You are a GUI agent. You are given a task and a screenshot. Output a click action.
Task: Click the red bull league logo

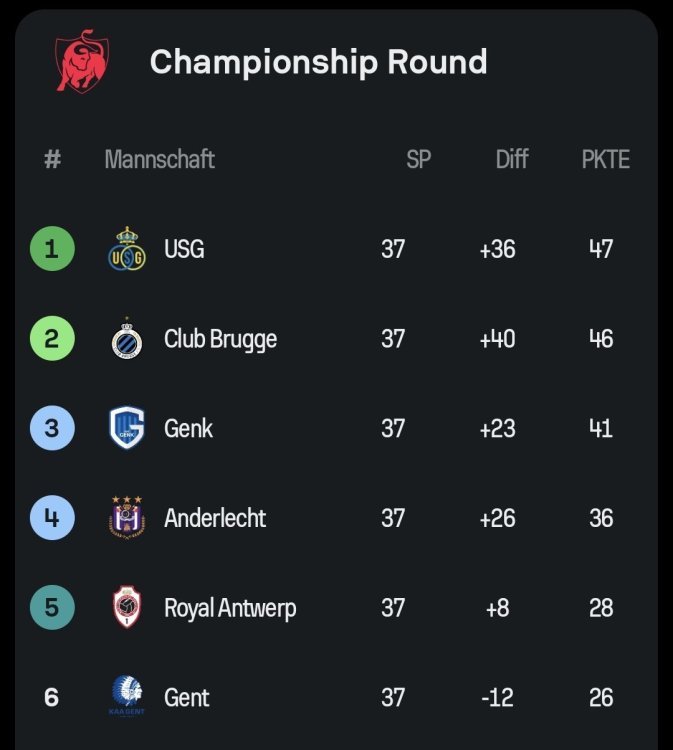click(x=82, y=61)
